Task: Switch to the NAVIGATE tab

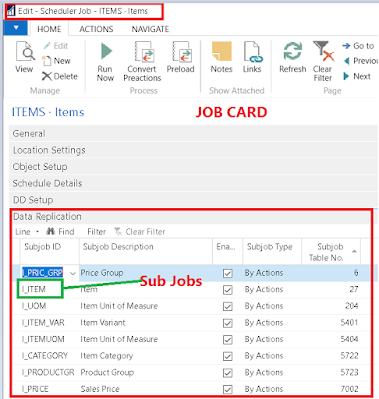Action: click(x=150, y=29)
